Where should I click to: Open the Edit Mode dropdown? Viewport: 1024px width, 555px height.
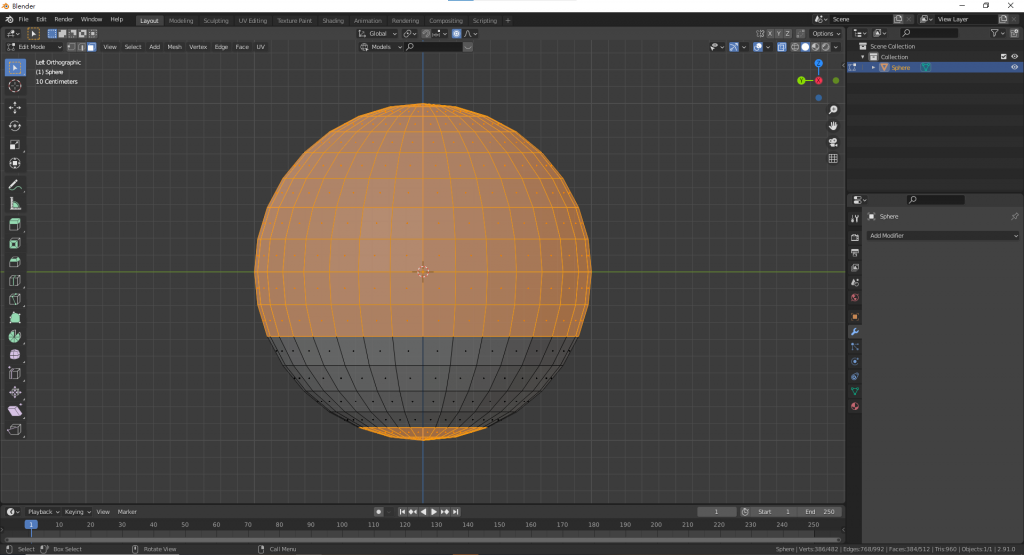coord(36,47)
